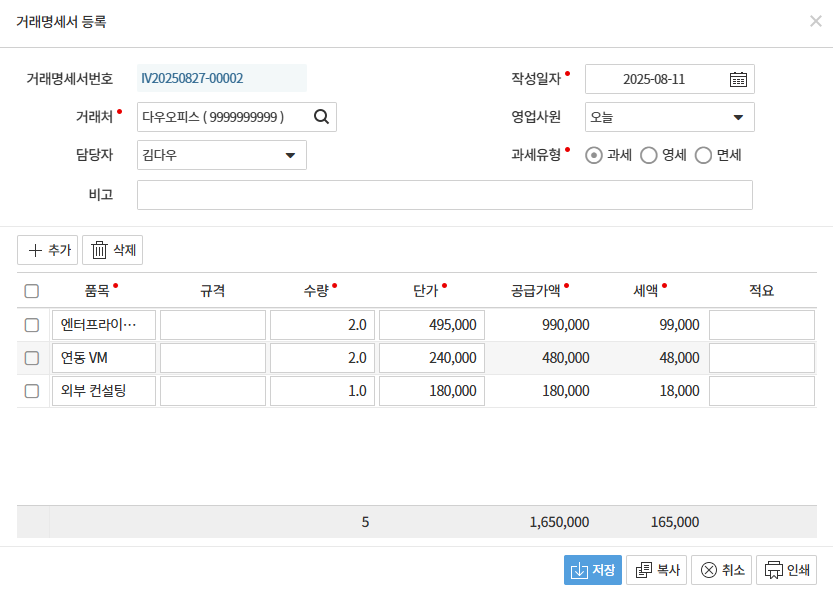
Task: Save the statement with 저장 button
Action: [x=592, y=570]
